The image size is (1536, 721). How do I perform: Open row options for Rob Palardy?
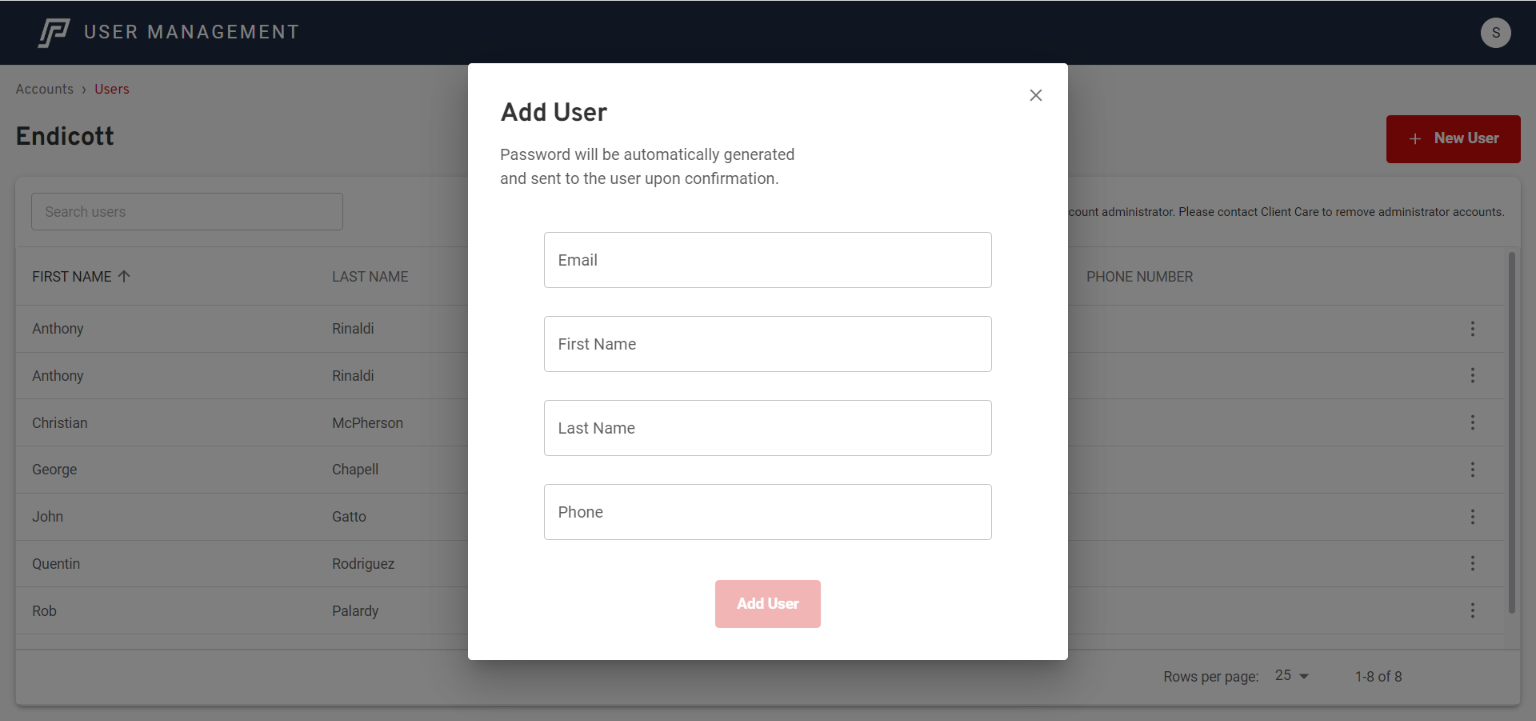(1472, 611)
